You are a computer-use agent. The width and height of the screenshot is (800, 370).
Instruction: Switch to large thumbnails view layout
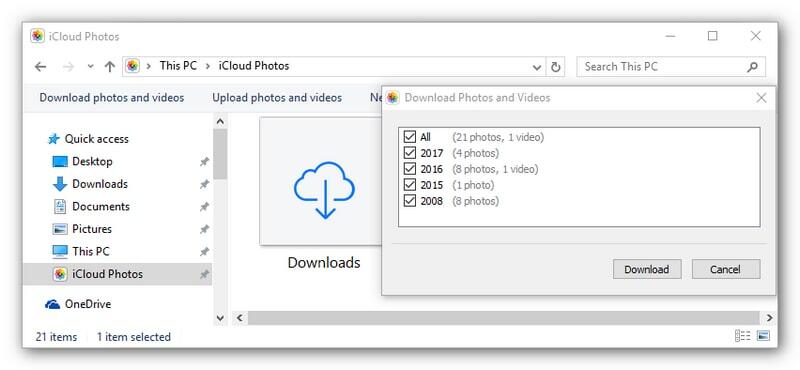coord(763,336)
